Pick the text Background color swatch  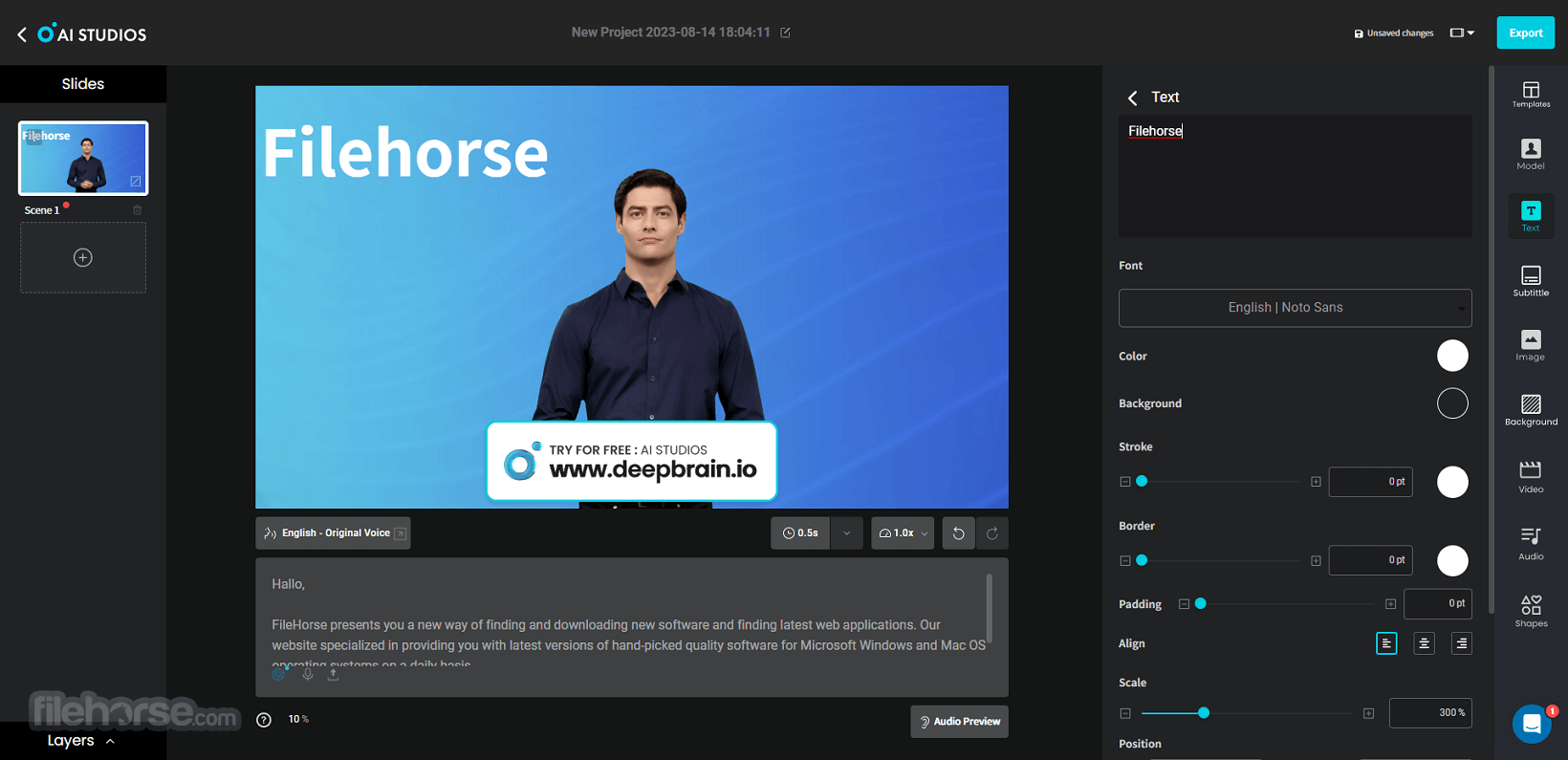(1452, 403)
